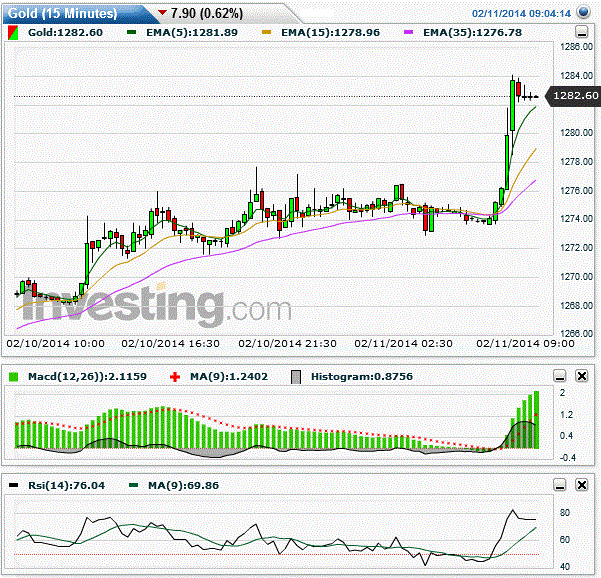Click the 02/10/2014 16:30 time axis label
Image resolution: width=601 pixels, height=578 pixels.
coord(171,343)
